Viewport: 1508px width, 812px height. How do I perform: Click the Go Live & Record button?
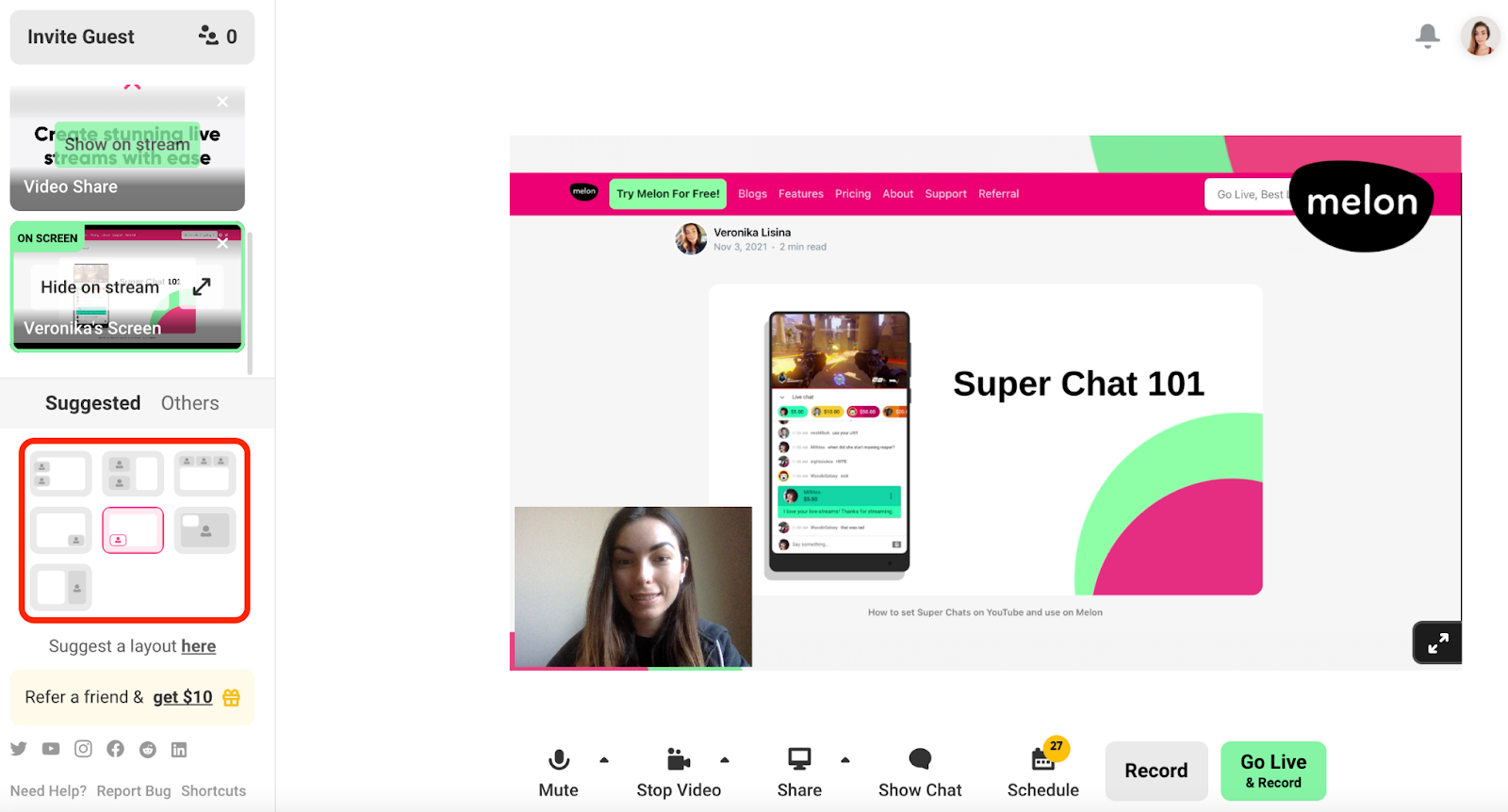click(1273, 771)
